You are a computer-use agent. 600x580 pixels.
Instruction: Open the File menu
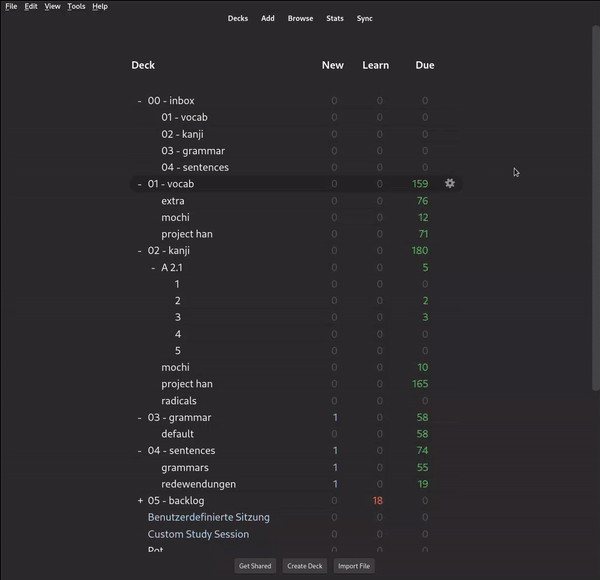coord(11,6)
